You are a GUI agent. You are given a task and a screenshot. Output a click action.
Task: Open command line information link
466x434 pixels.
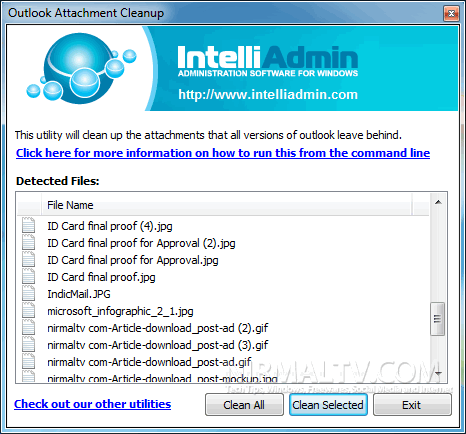[223, 153]
